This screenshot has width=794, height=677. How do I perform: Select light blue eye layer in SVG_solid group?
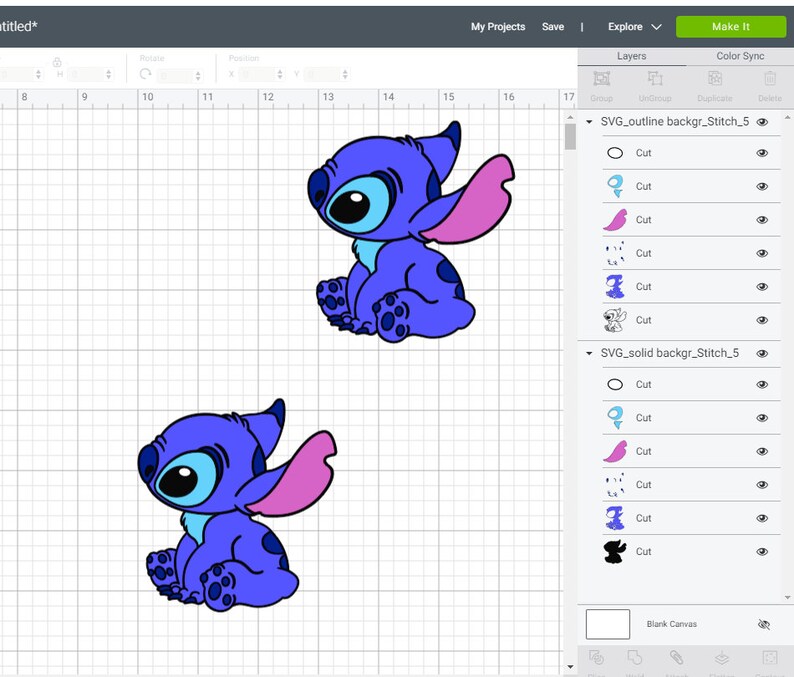691,418
